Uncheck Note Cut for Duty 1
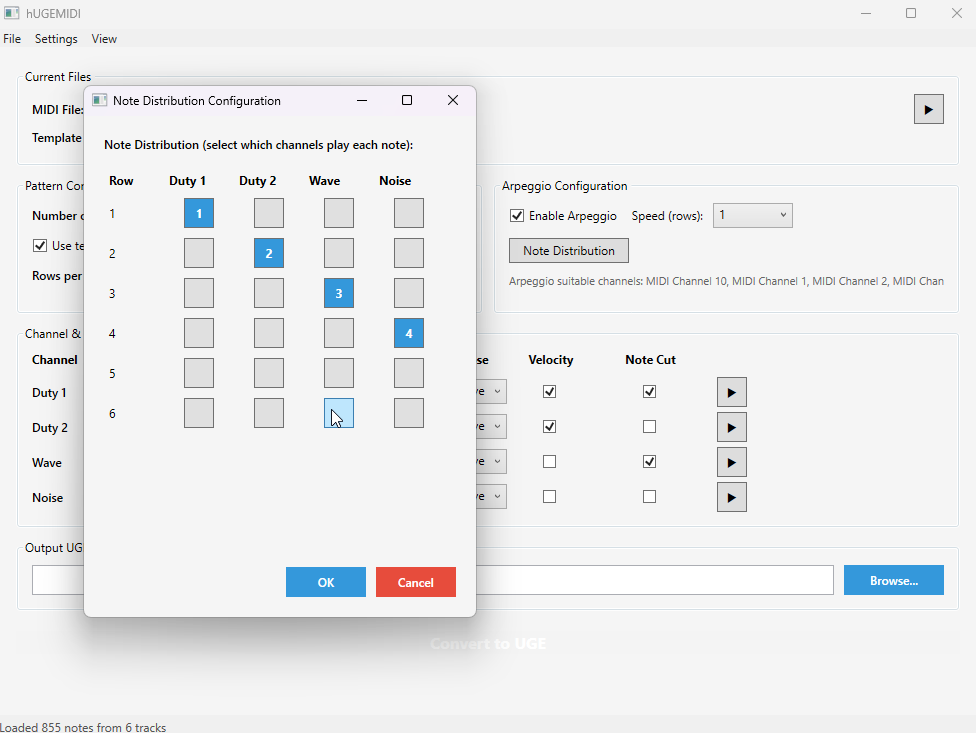 click(x=649, y=392)
